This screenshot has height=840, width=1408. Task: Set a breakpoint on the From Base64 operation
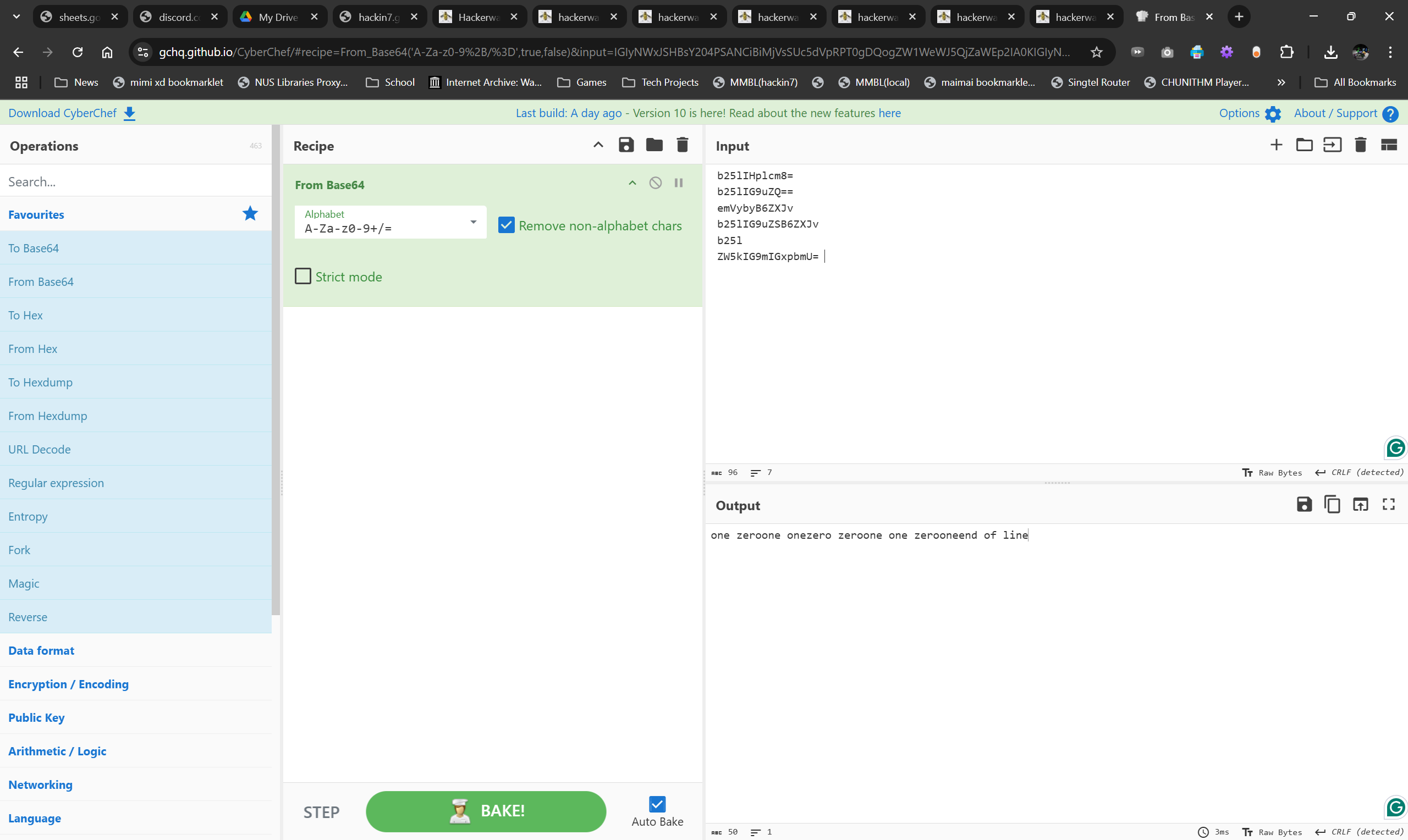click(678, 183)
